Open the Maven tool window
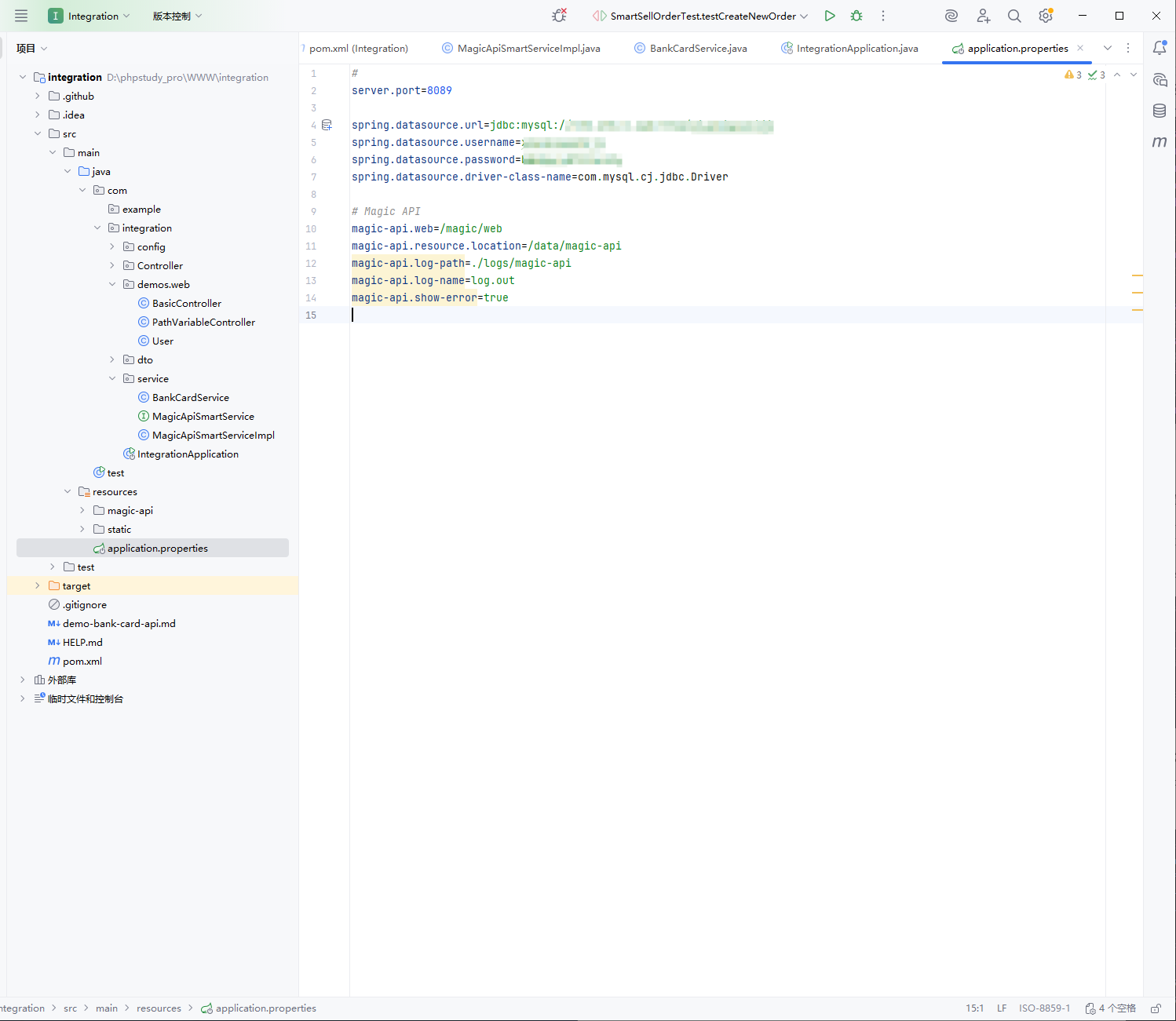This screenshot has width=1176, height=1021. [x=1160, y=142]
